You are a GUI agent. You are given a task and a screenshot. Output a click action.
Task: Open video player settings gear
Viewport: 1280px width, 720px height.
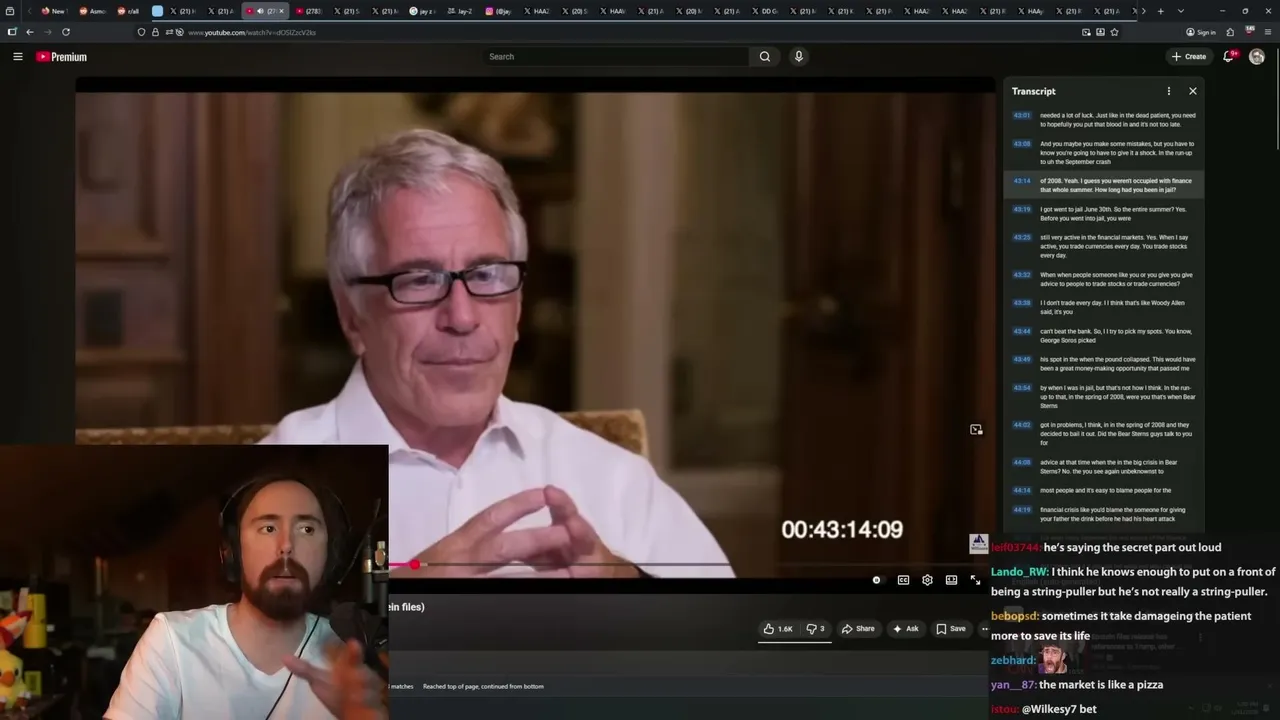(927, 580)
